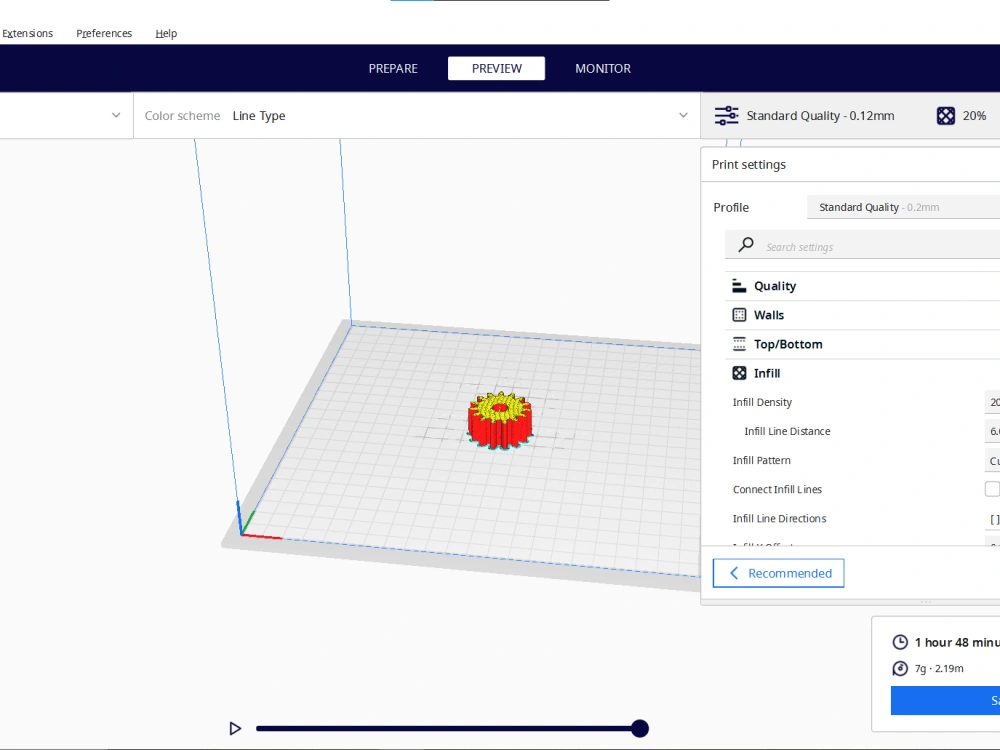Click the 'Infill Line Distance' label
The width and height of the screenshot is (1000, 750).
[x=787, y=431]
